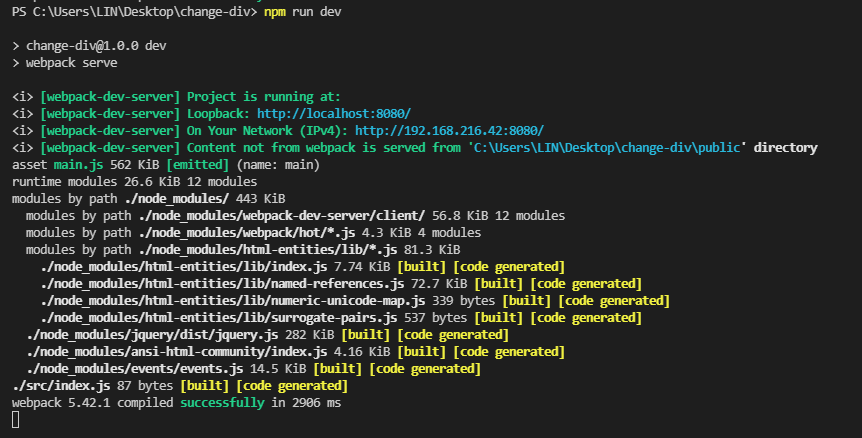Viewport: 862px width, 438px height.
Task: Click surrogate-pairs.js file path
Action: [x=219, y=318]
